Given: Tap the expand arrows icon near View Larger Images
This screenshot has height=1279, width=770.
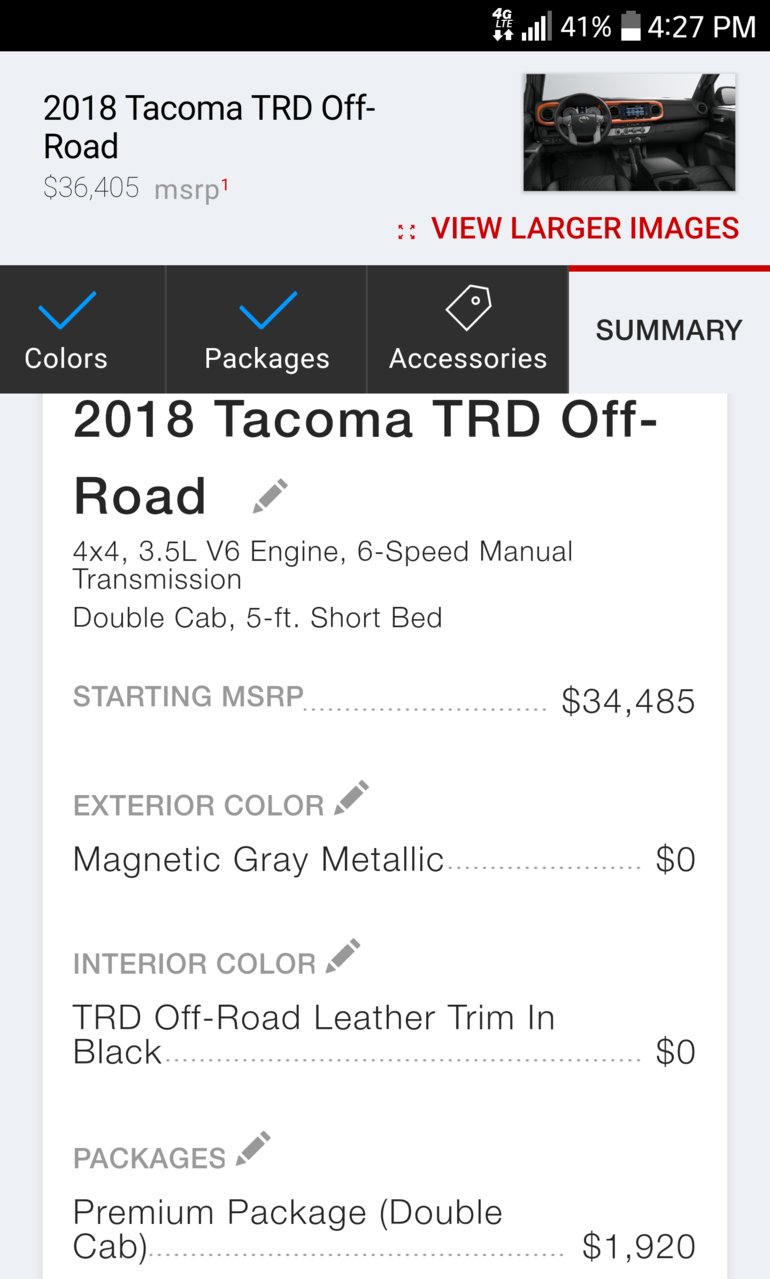Looking at the screenshot, I should pyautogui.click(x=406, y=231).
